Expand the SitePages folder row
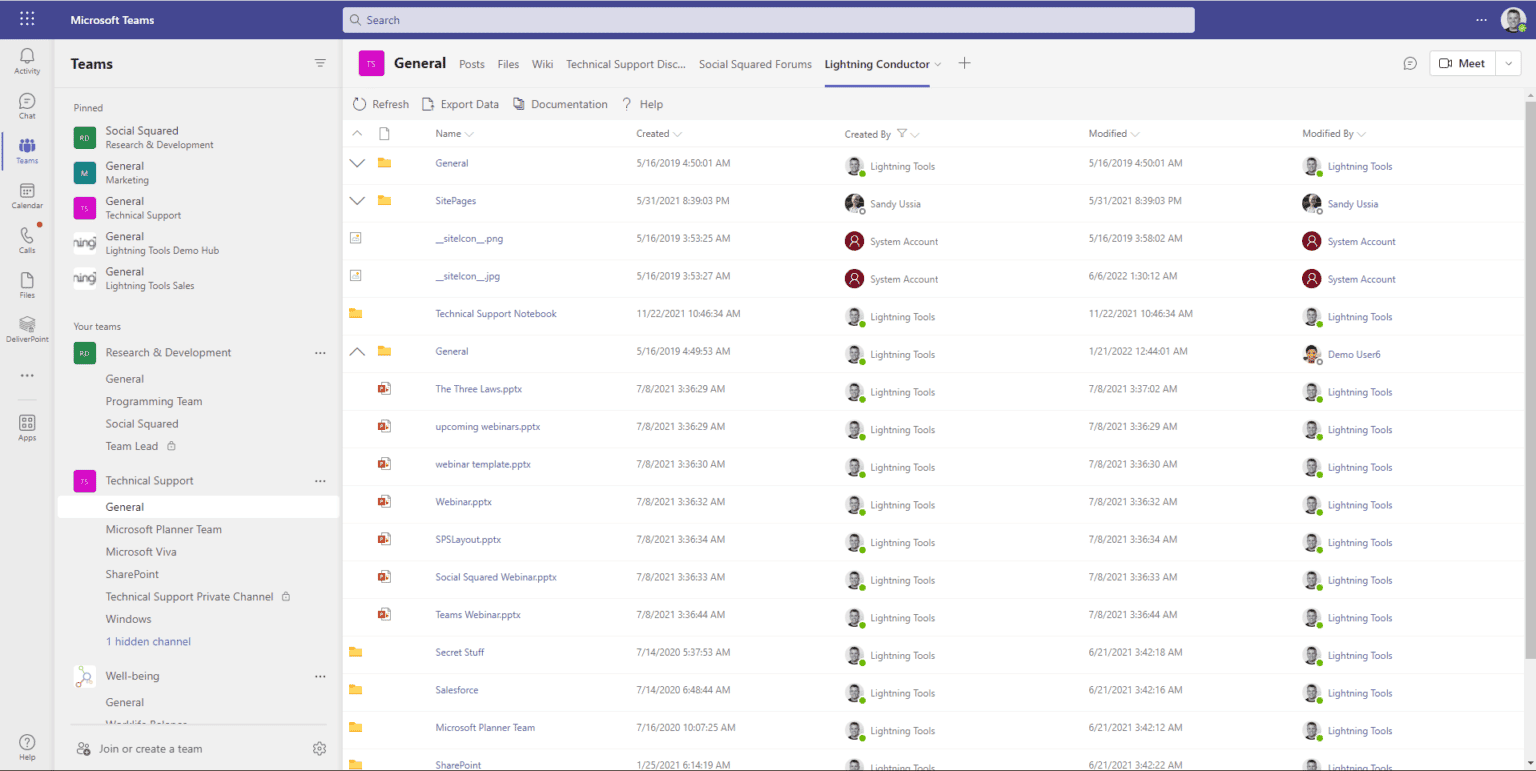 [357, 200]
